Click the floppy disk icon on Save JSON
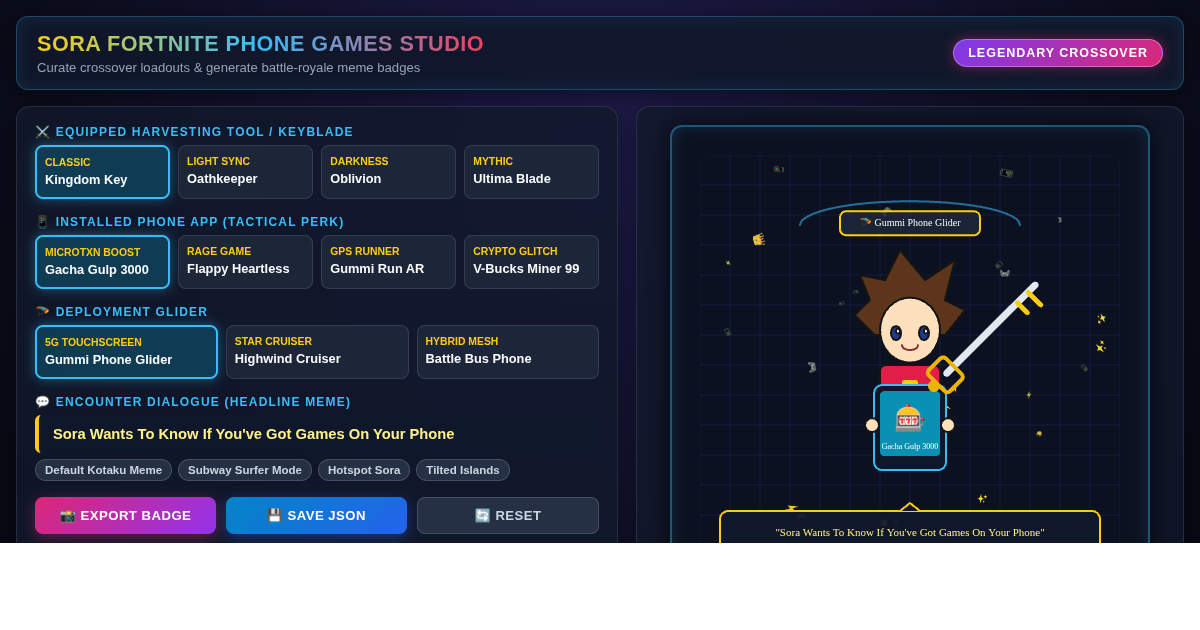 click(274, 516)
